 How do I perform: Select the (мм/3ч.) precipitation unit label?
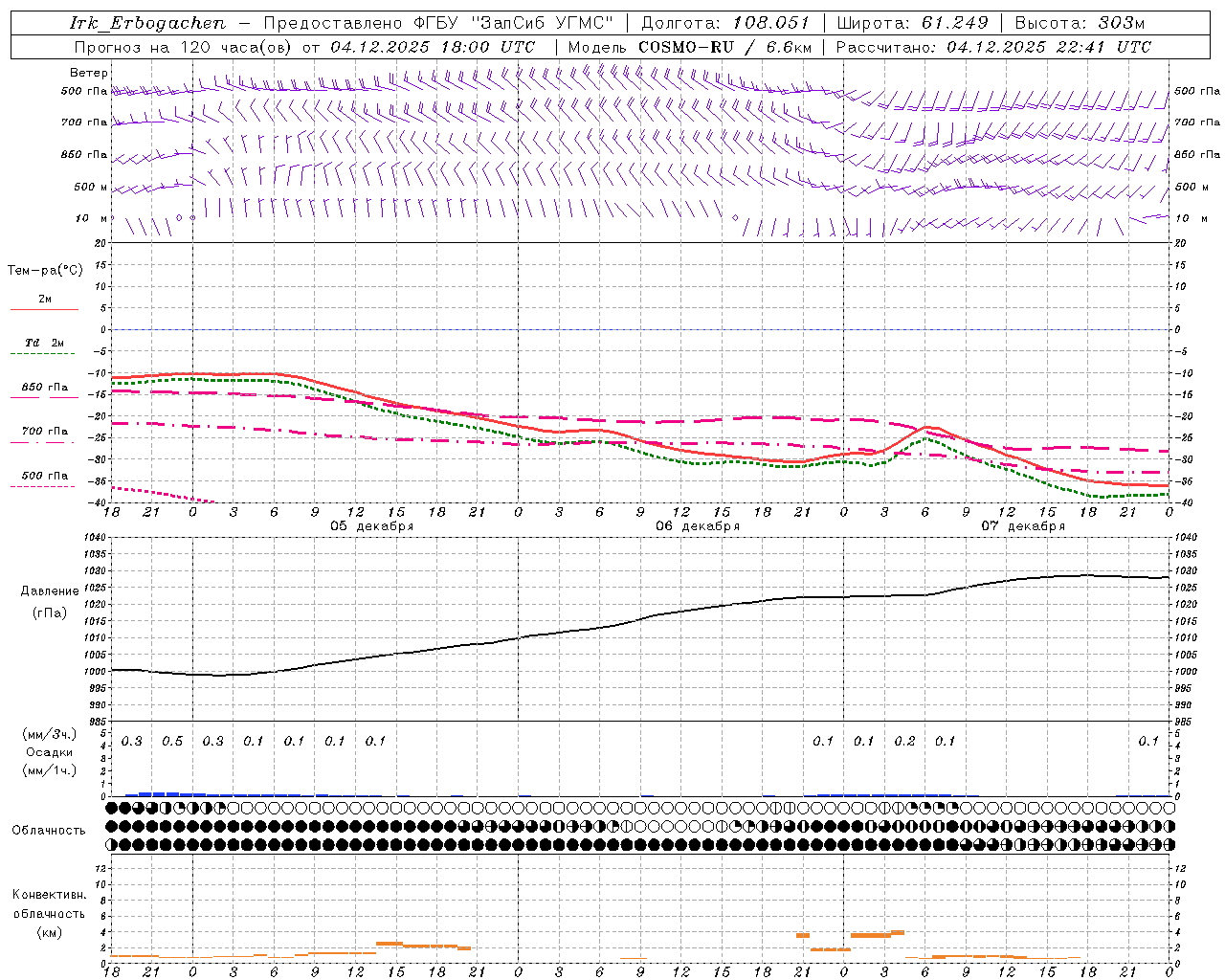[50, 734]
